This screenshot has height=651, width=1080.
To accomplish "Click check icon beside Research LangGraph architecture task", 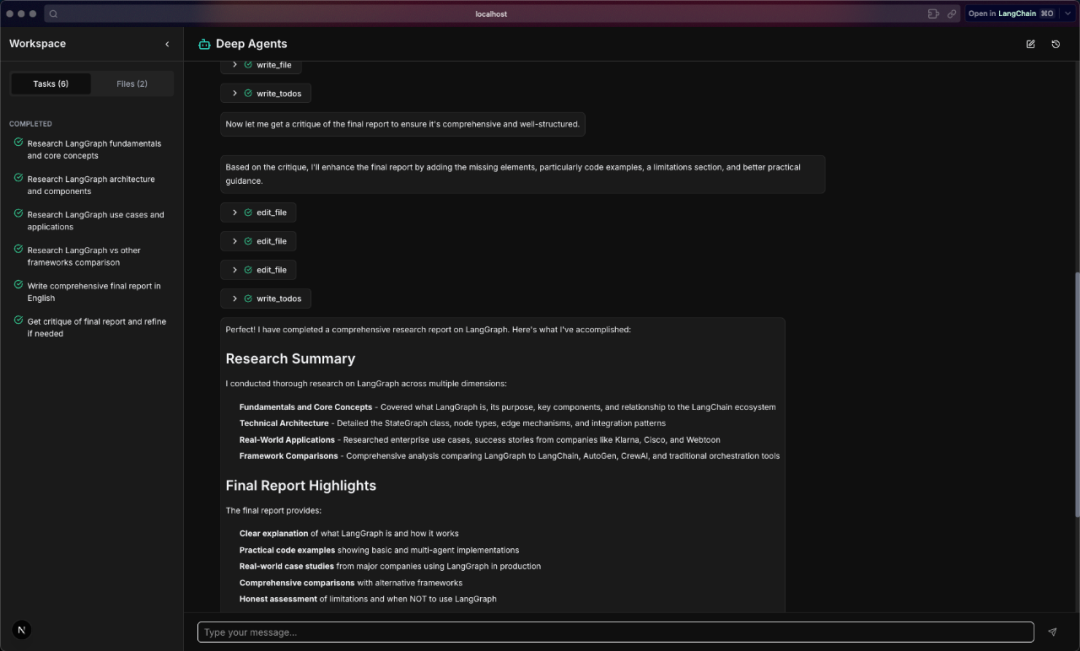I will tap(19, 178).
